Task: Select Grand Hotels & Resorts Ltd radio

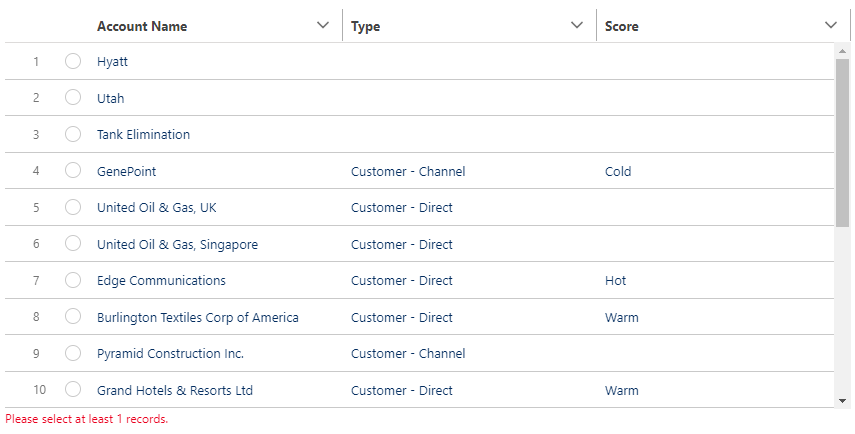Action: coord(73,390)
